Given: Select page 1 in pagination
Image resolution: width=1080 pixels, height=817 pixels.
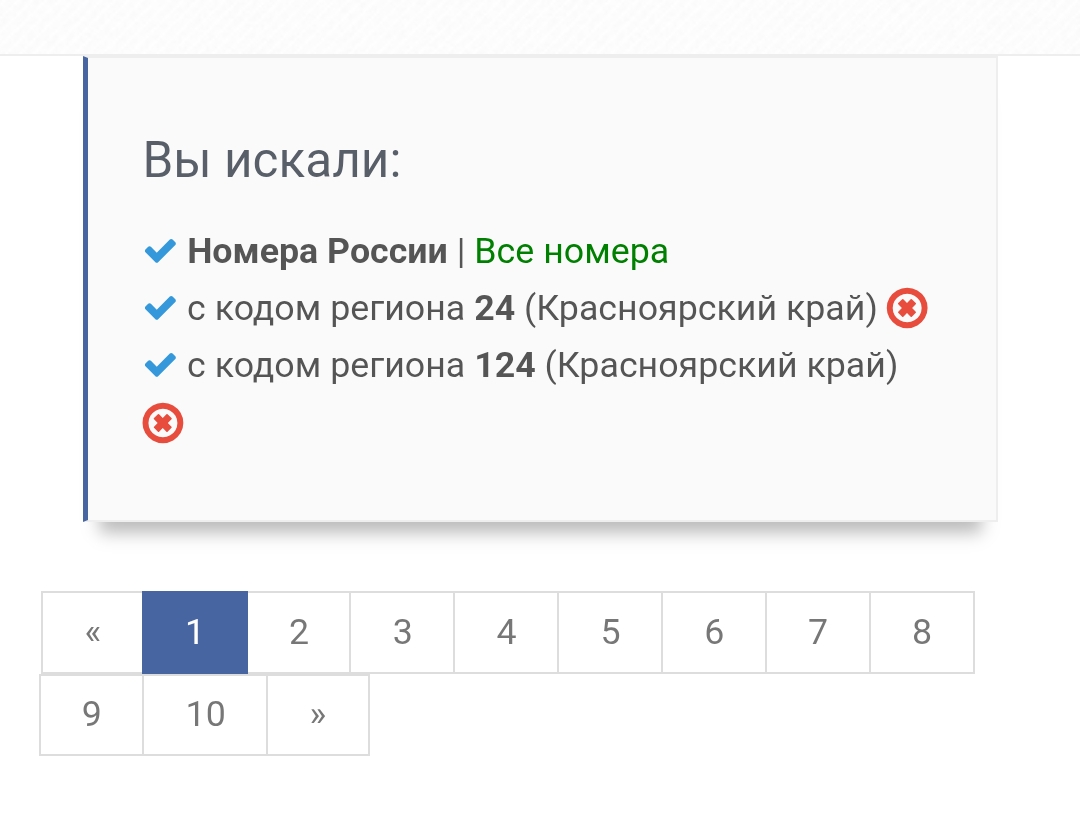Looking at the screenshot, I should (195, 632).
